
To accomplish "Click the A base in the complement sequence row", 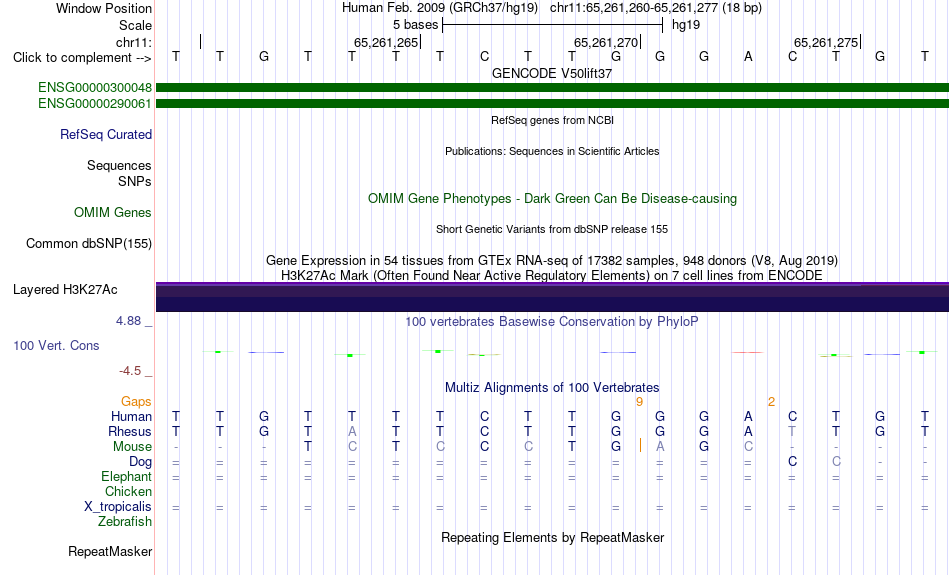I will (x=748, y=56).
